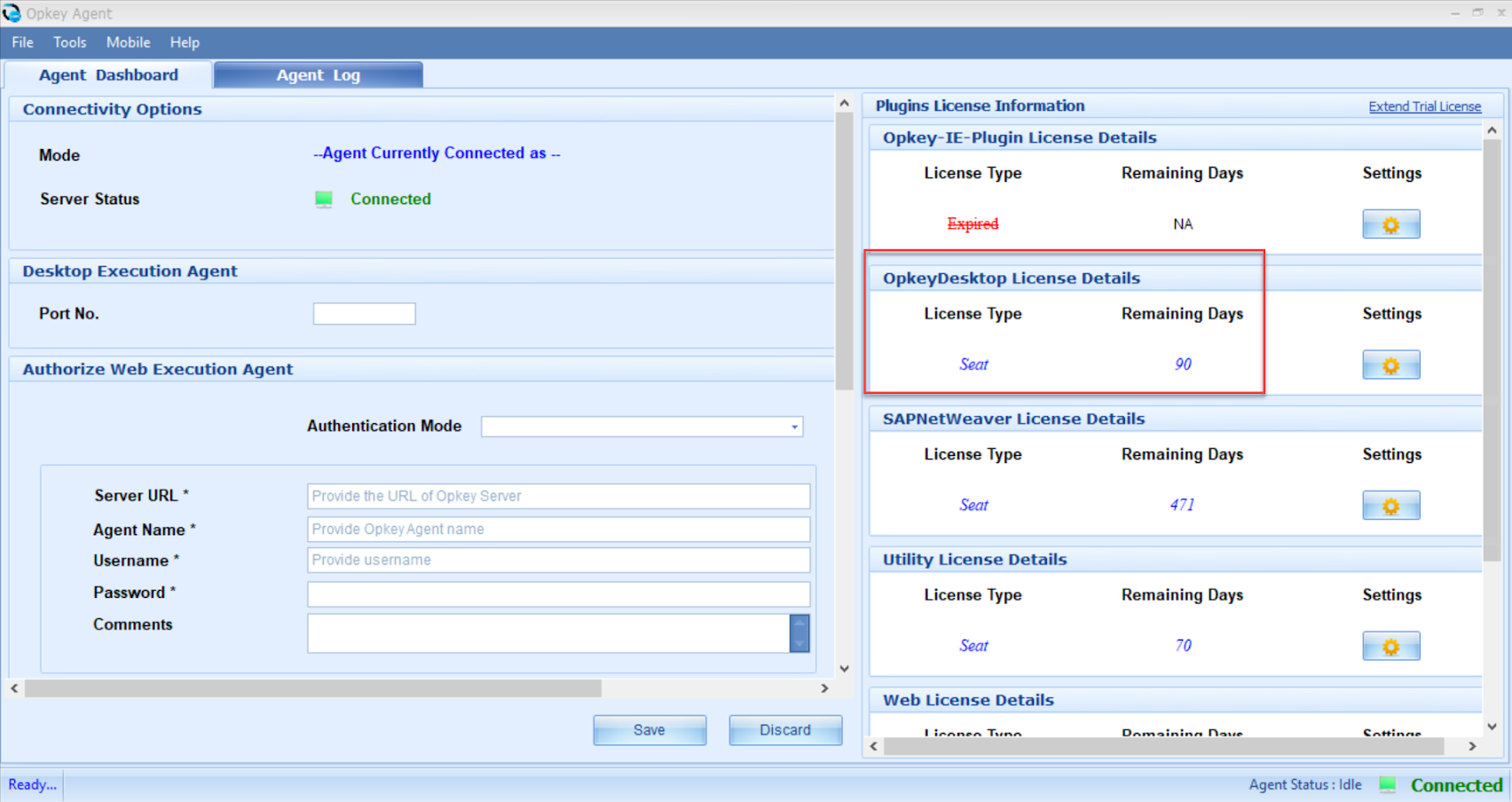Image resolution: width=1512 pixels, height=802 pixels.
Task: Click the Comments box up scroll arrow
Action: pyautogui.click(x=799, y=624)
